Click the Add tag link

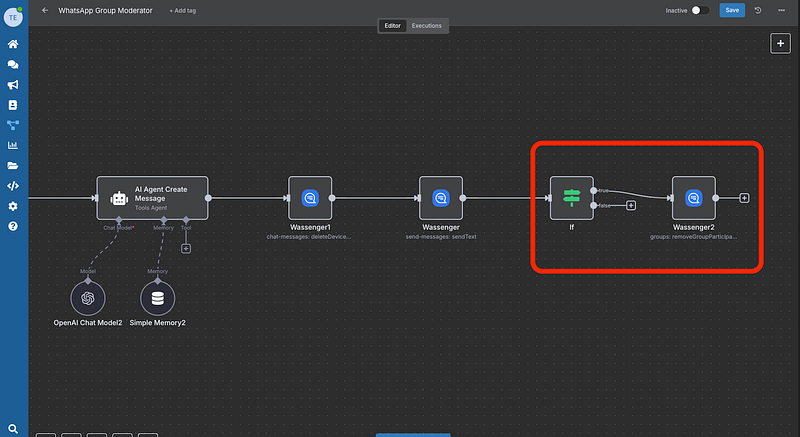[x=182, y=10]
